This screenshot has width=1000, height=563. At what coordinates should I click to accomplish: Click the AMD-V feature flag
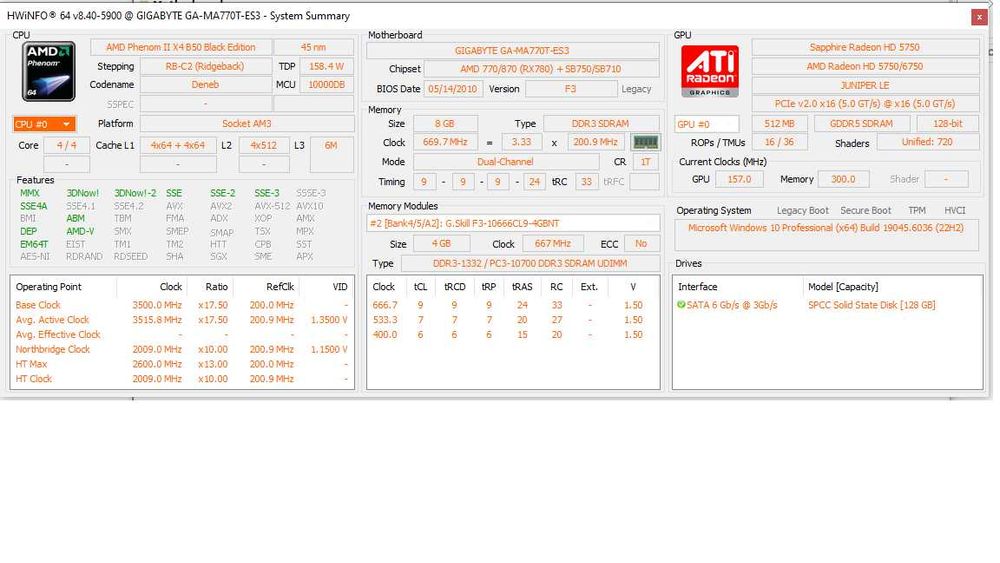pyautogui.click(x=80, y=231)
